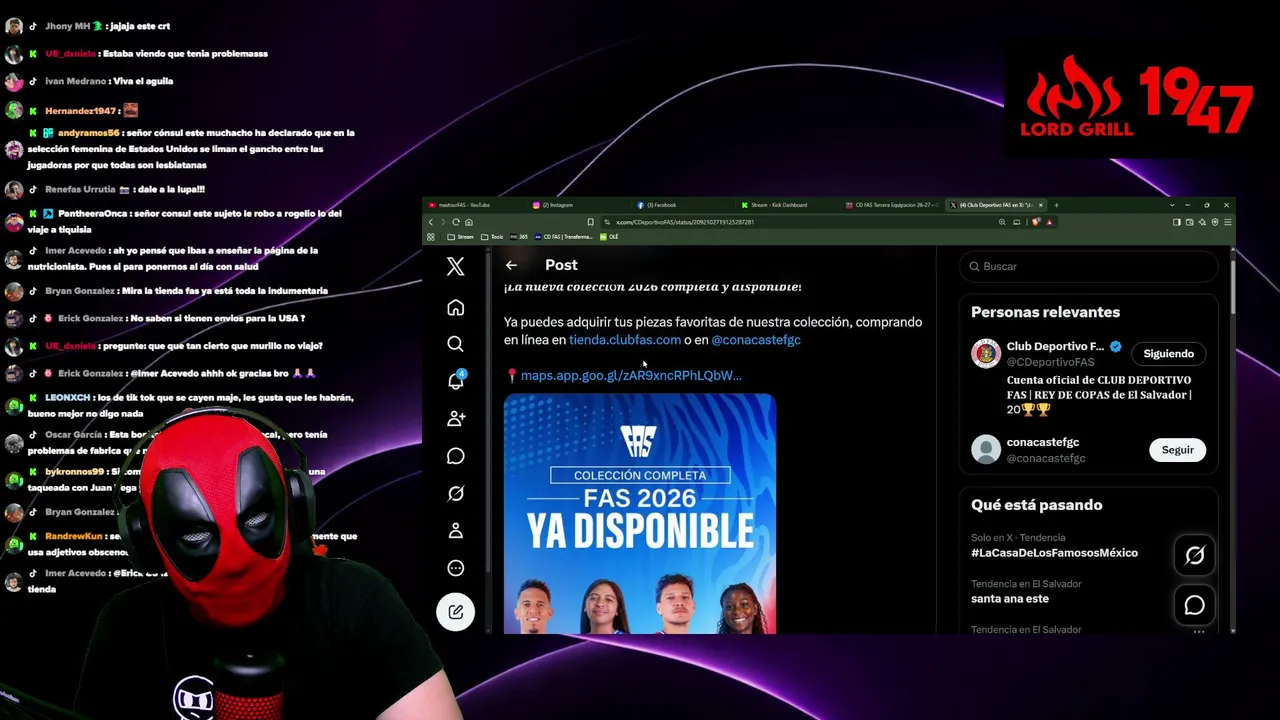Open the #LaCasaDeLosFamososMéxico trend
This screenshot has height=720, width=1280.
tap(1054, 553)
